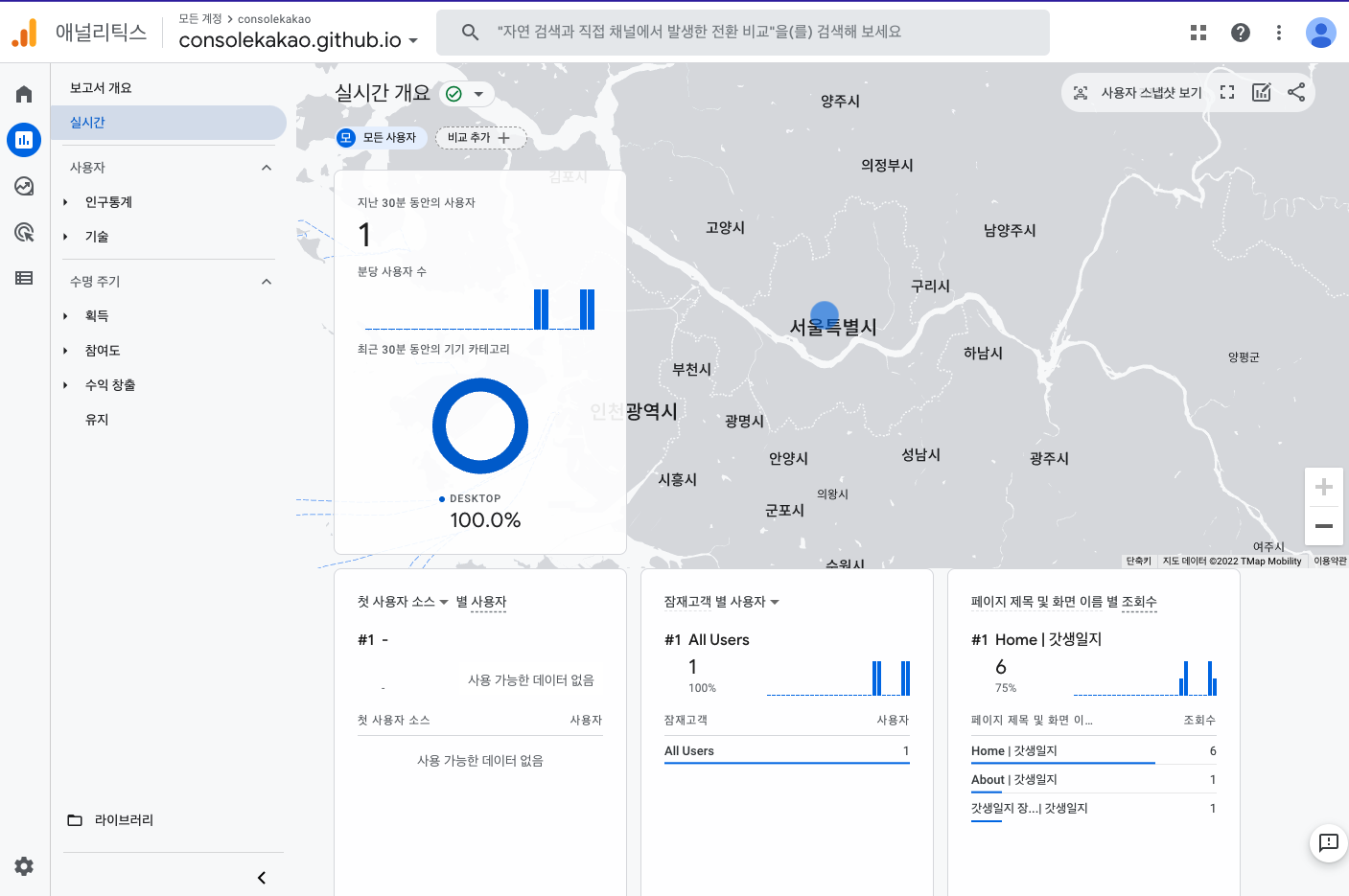Image resolution: width=1349 pixels, height=896 pixels.
Task: Click the Home | 갓생일지 table row
Action: pos(1094,751)
